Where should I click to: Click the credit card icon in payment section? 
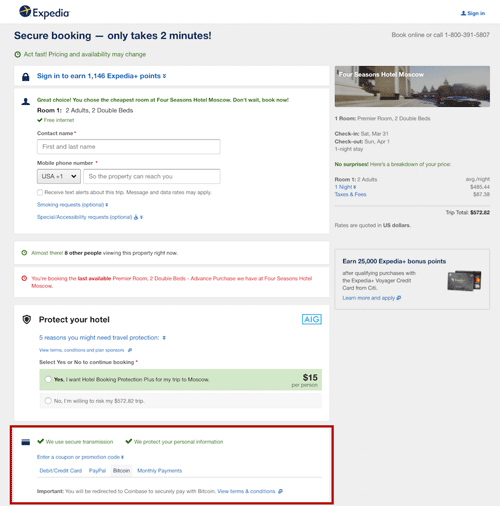point(26,442)
